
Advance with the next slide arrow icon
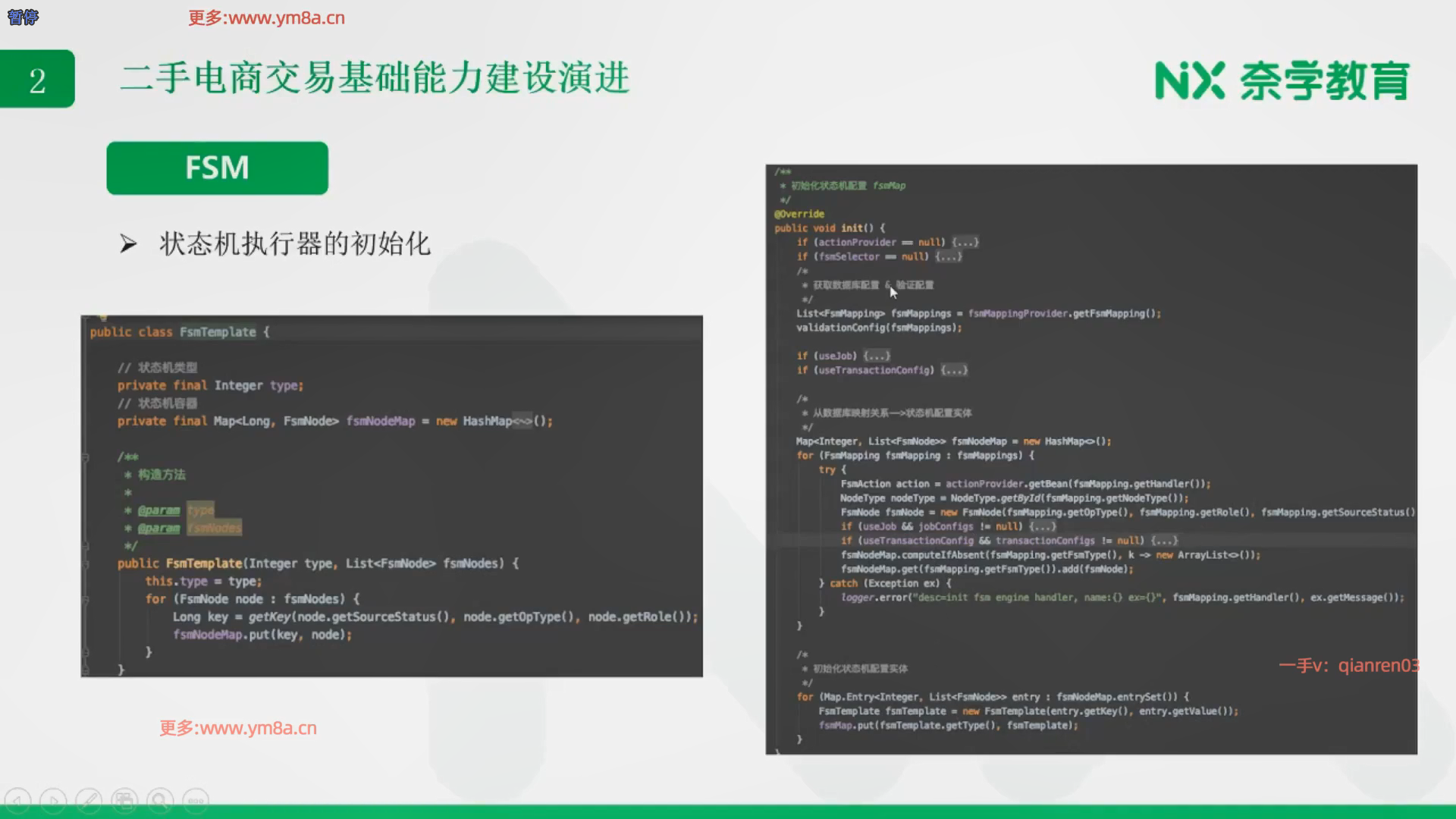tap(53, 801)
